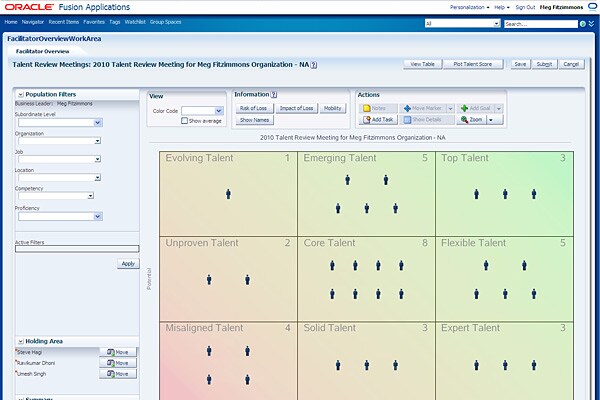The width and height of the screenshot is (600, 400).
Task: Click Move icon for Umesh Singh
Action: click(x=111, y=374)
